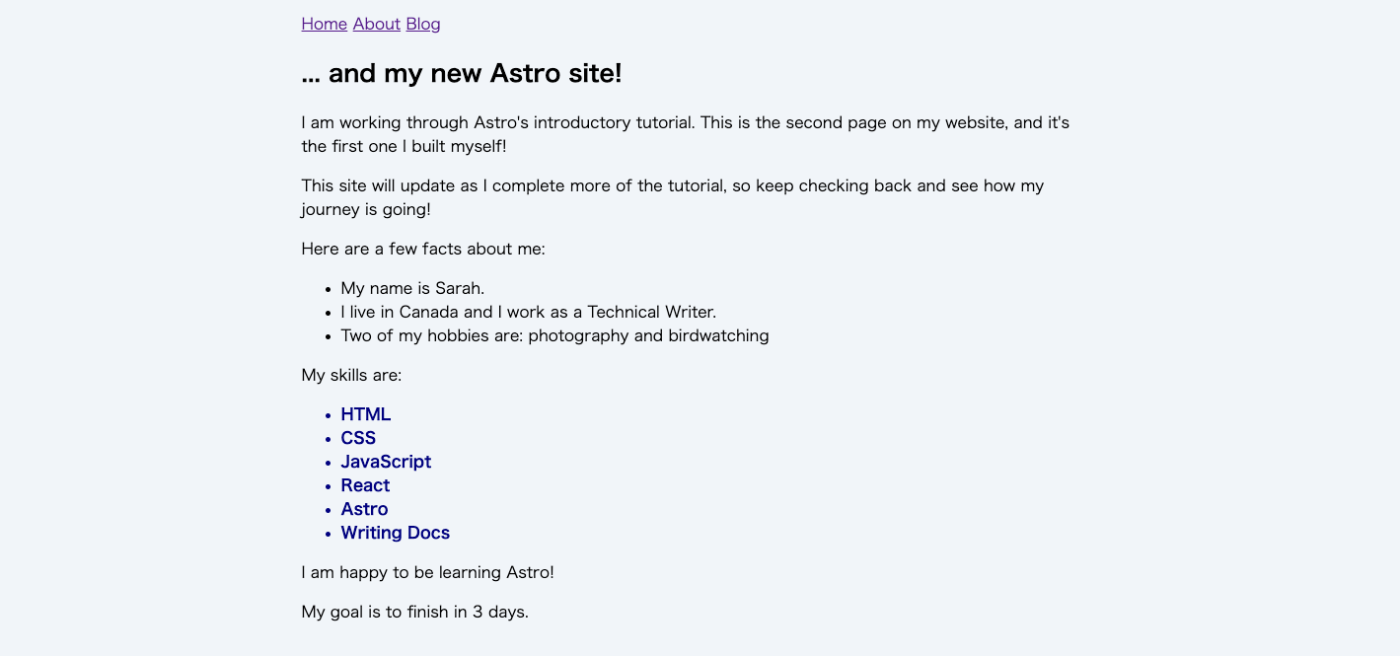Click the paragraph starting "I am working through Astro's"
The width and height of the screenshot is (1400, 656).
coord(685,134)
